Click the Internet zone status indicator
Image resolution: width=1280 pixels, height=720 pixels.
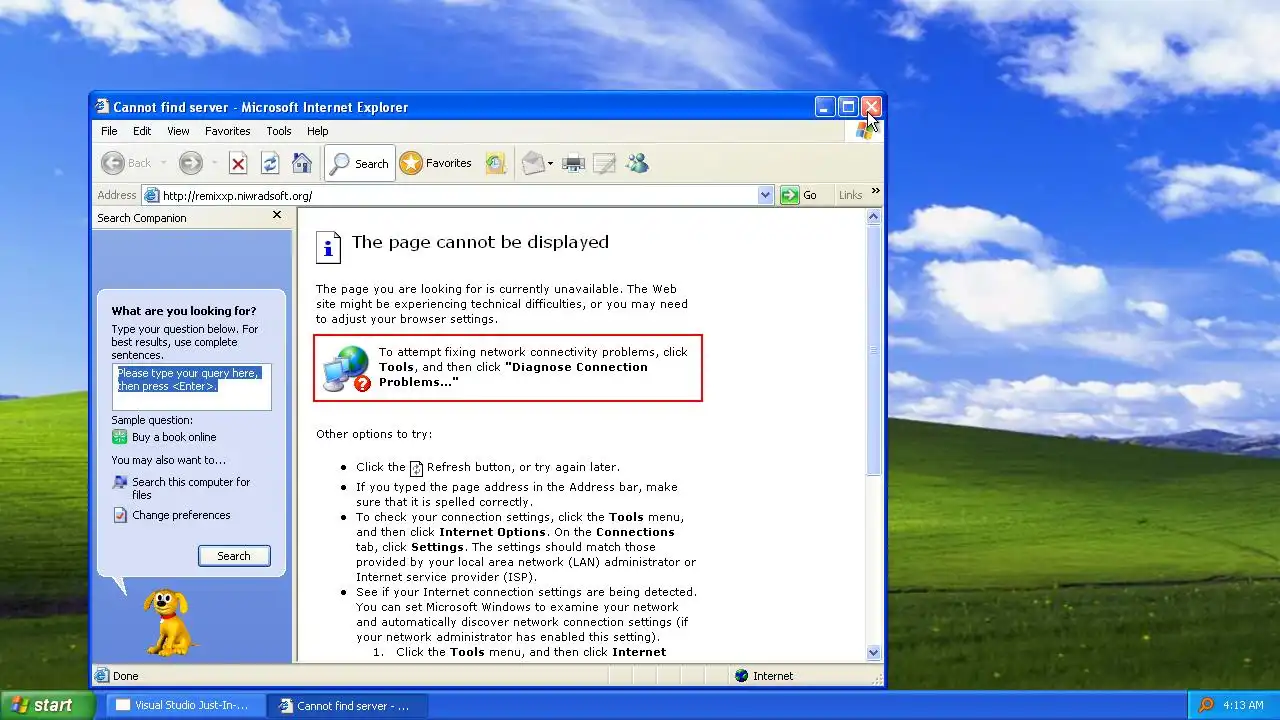[763, 676]
